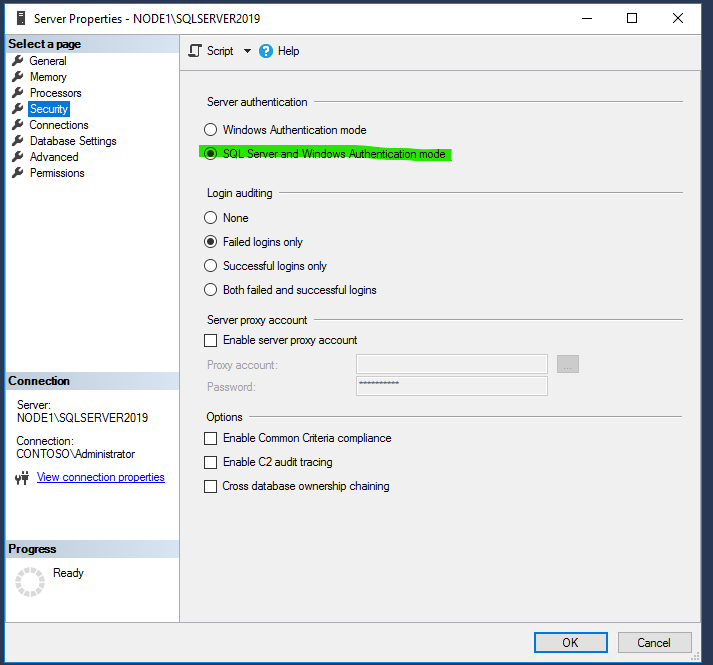Screen dimensions: 713x665
Task: Click the Proxy account text field
Action: pos(452,364)
